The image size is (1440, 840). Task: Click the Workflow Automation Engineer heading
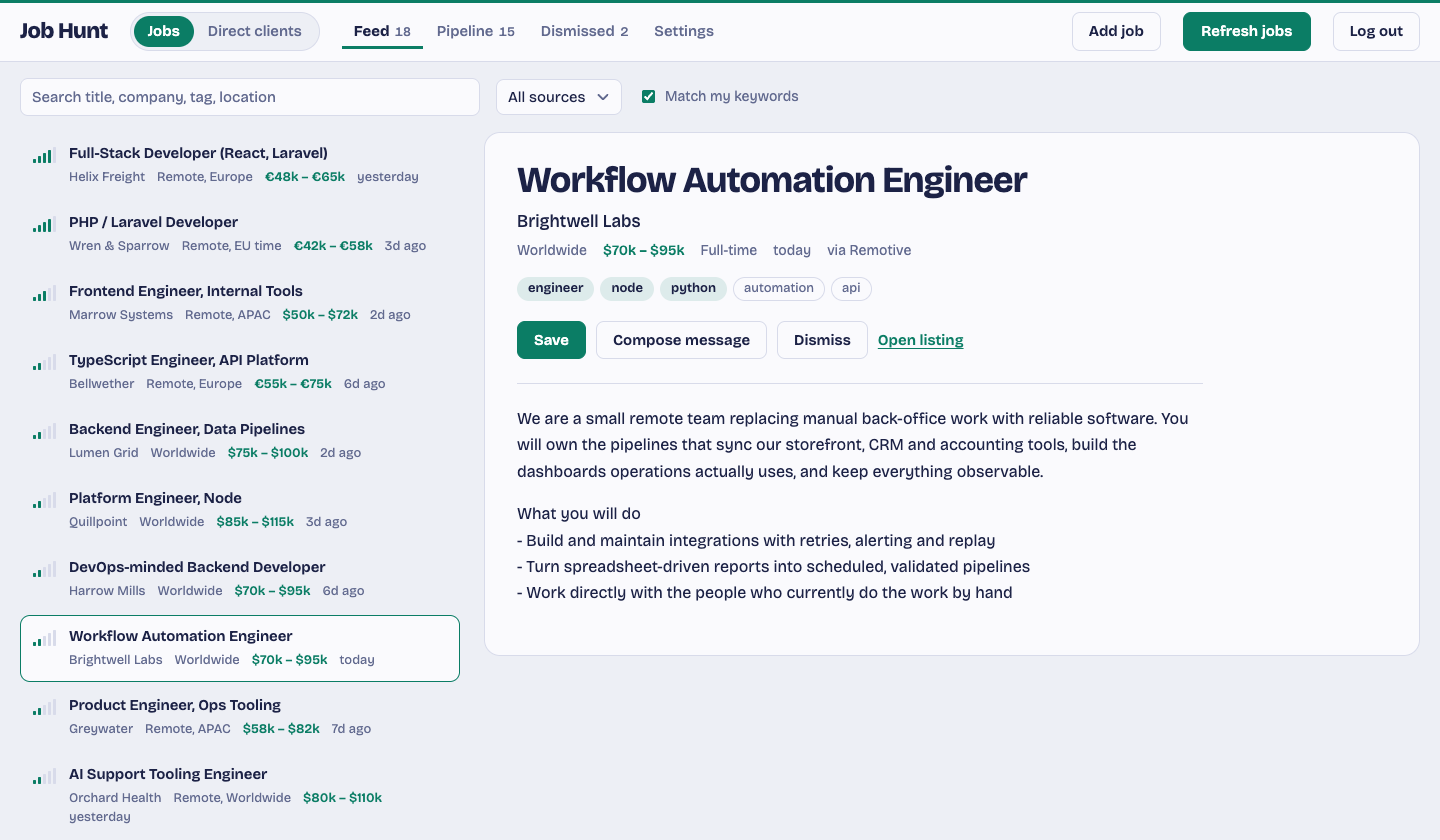click(x=772, y=180)
